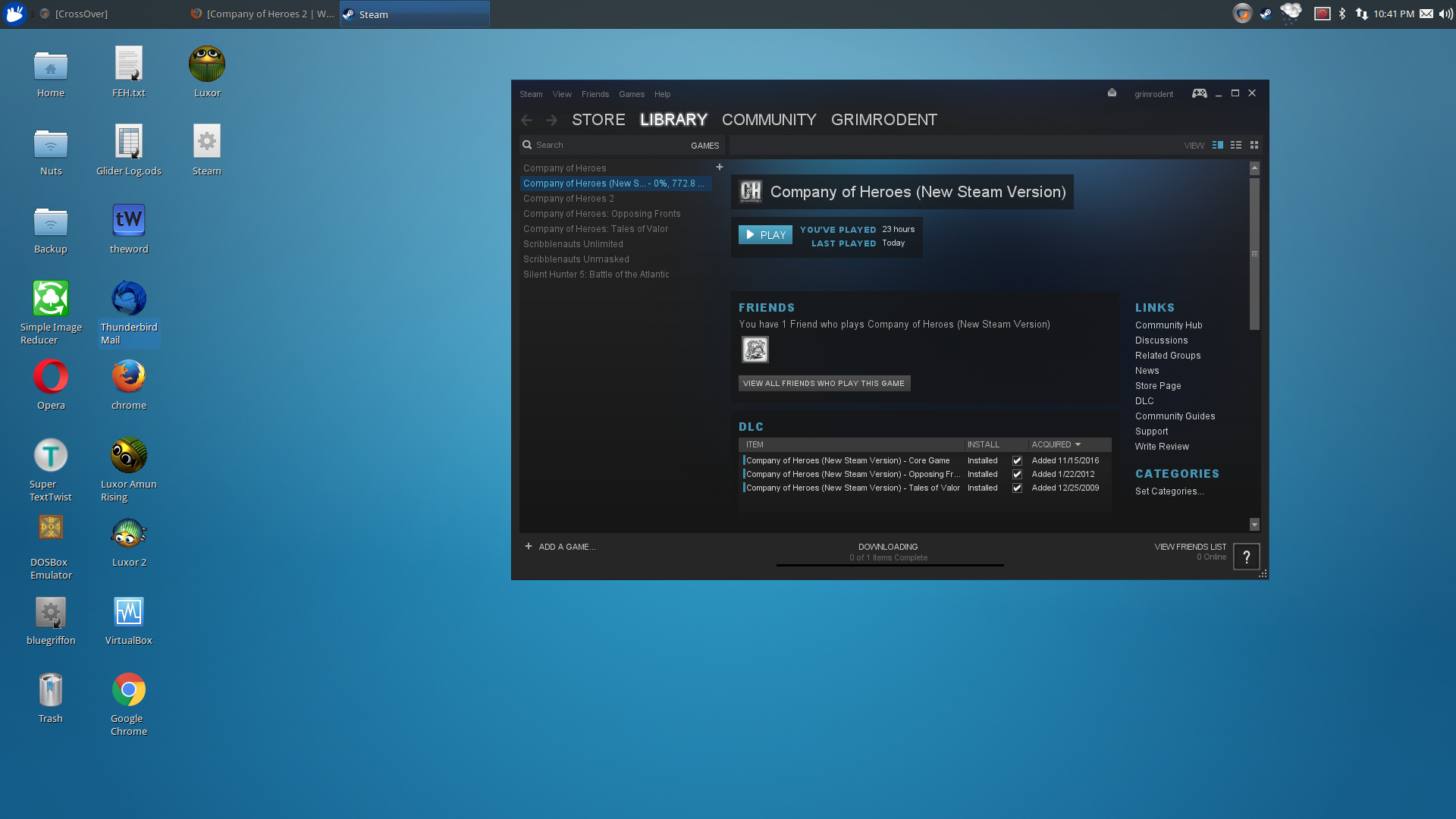Switch library to list view
This screenshot has width=1456, height=819.
pos(1236,145)
